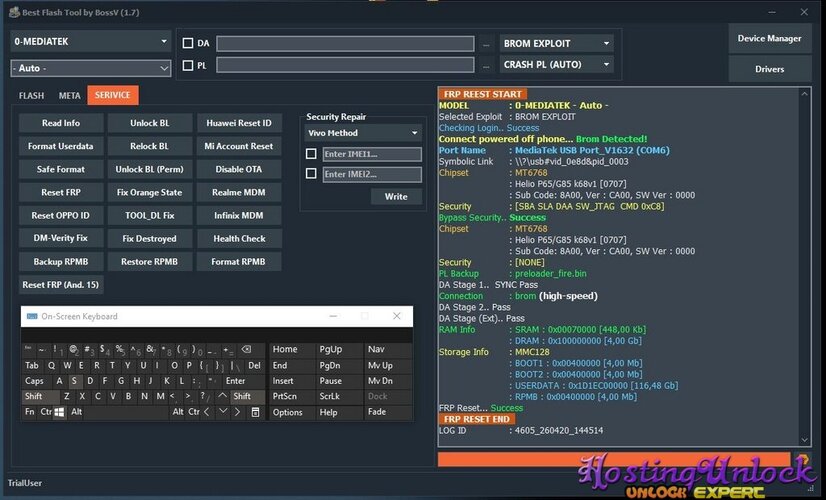Viewport: 826px width, 500px height.
Task: Switch to the META tab
Action: click(x=69, y=95)
